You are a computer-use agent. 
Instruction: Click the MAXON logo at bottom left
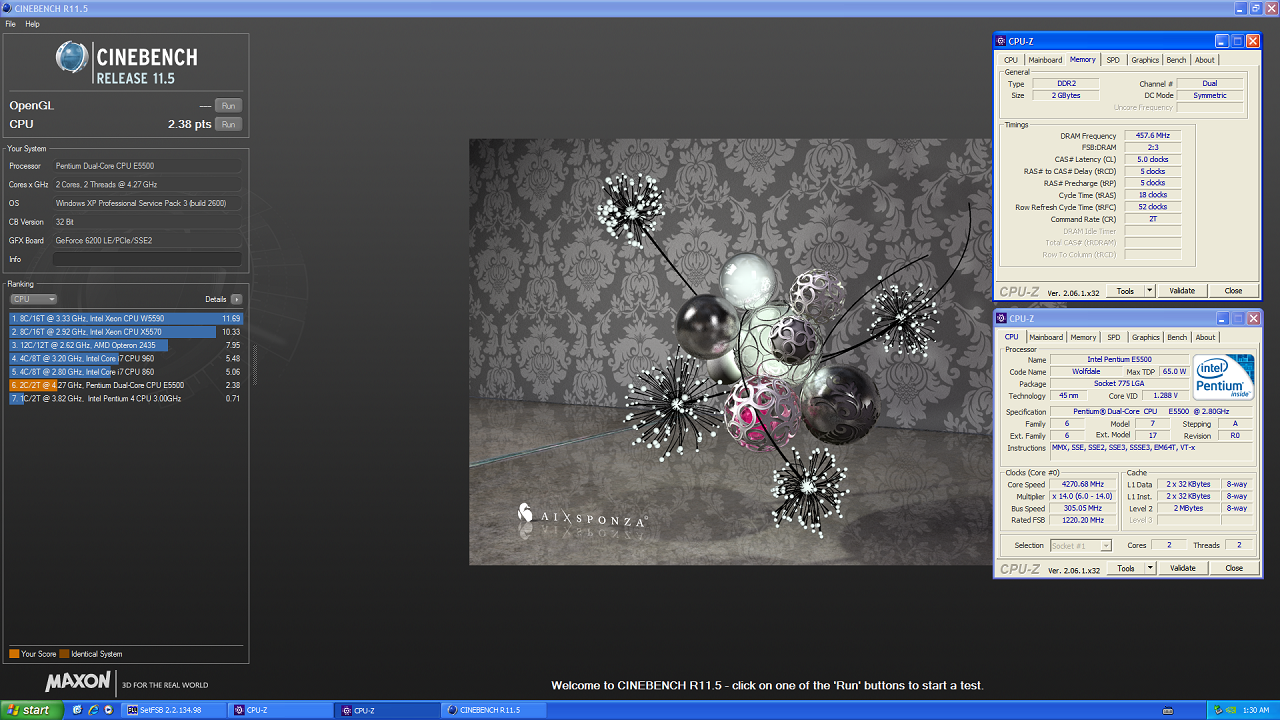78,682
